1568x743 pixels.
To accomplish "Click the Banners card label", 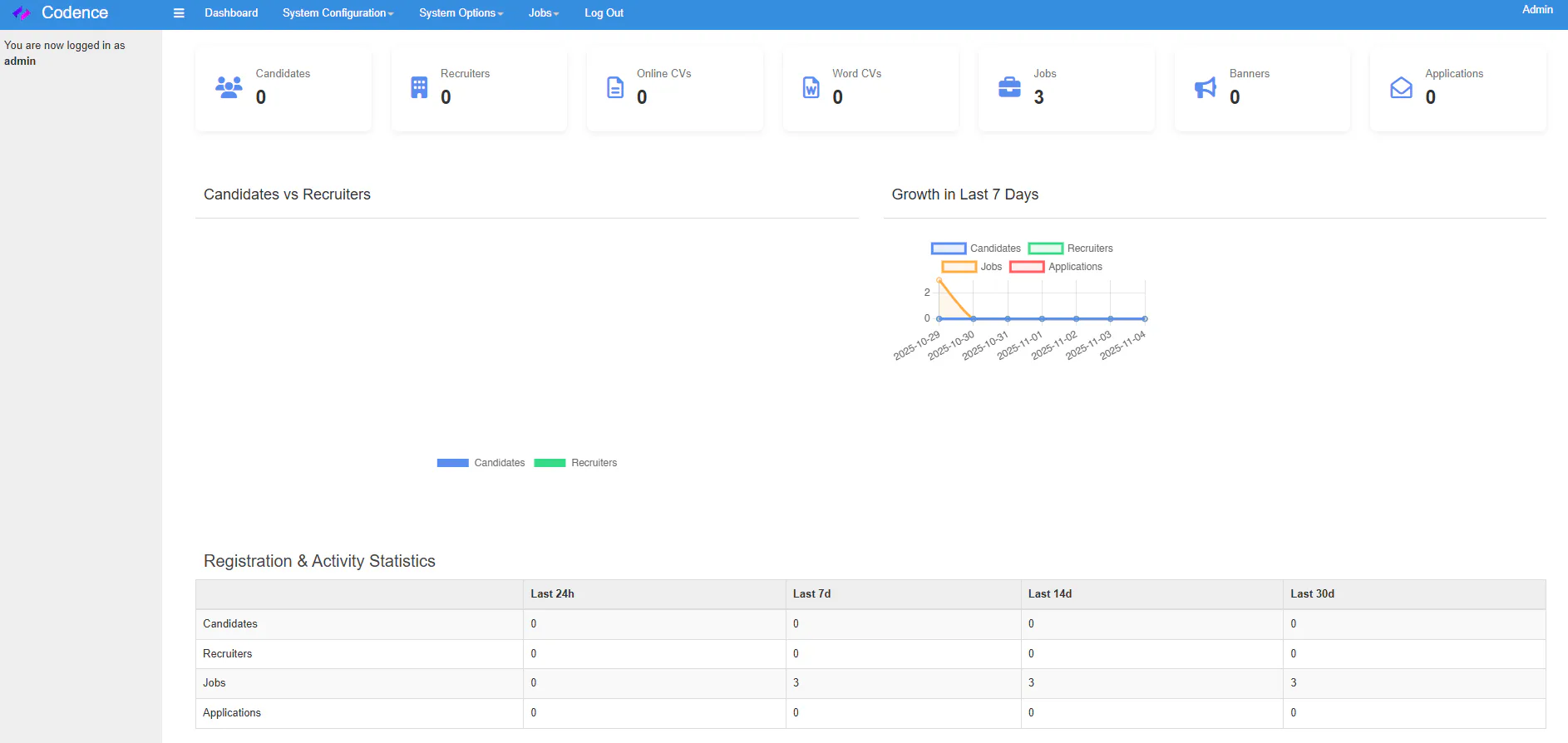I will click(1250, 74).
